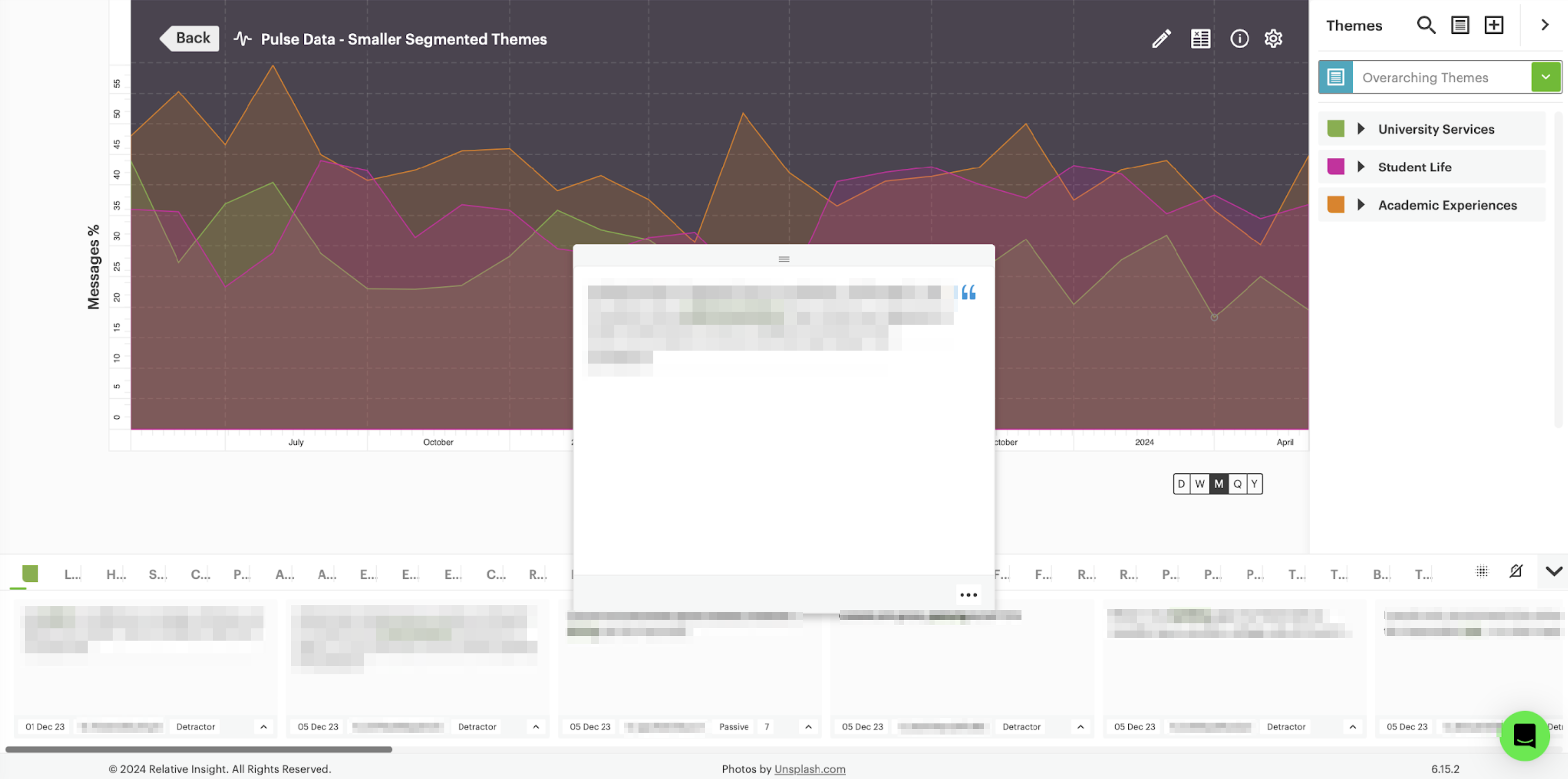Viewport: 1568px width, 779px height.
Task: Click the Back button
Action: pos(190,38)
